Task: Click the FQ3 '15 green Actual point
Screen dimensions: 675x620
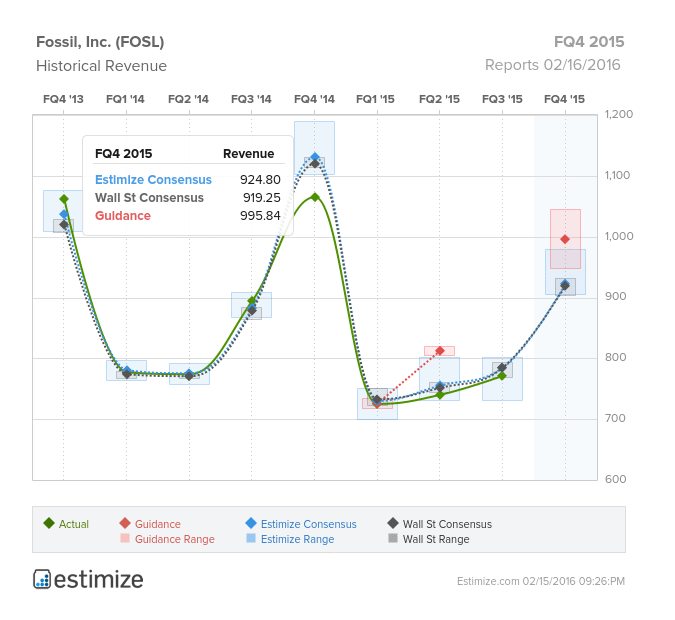Action: coord(502,375)
